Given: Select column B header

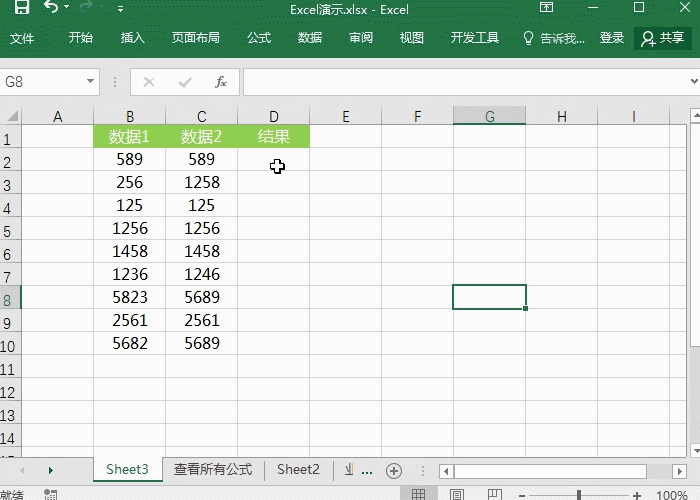Looking at the screenshot, I should (129, 117).
